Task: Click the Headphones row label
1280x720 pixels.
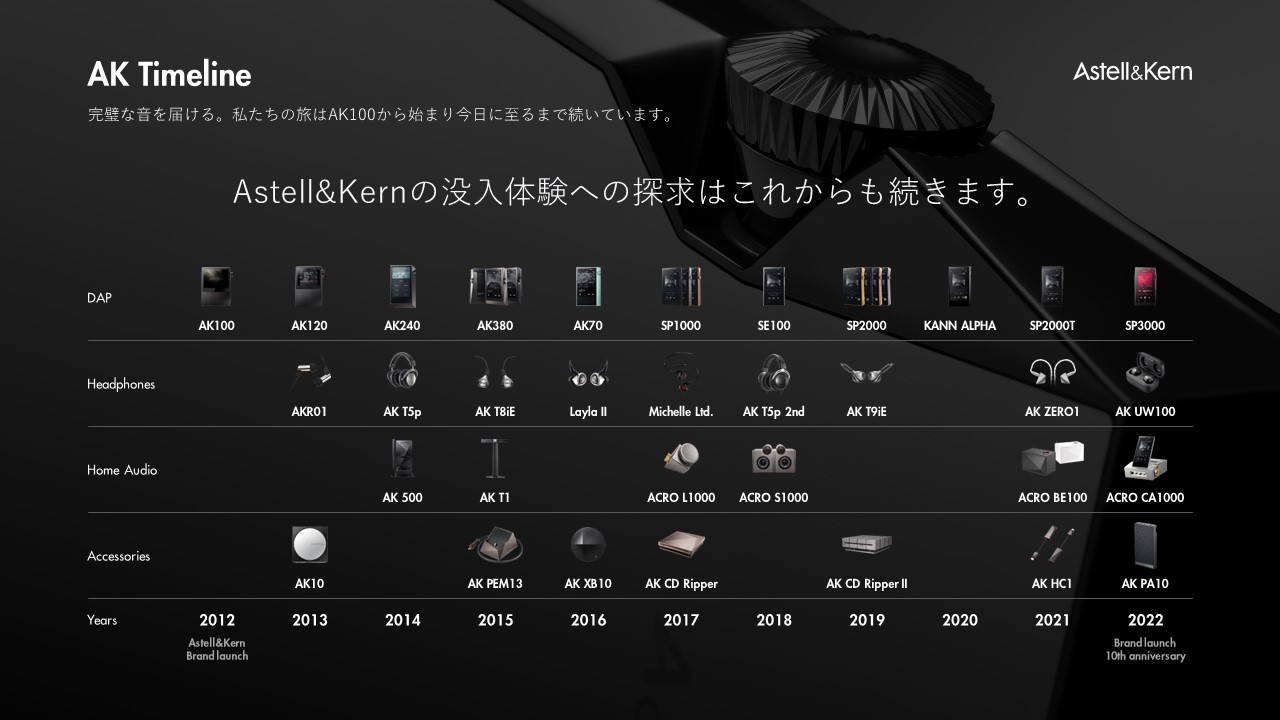Action: [121, 384]
